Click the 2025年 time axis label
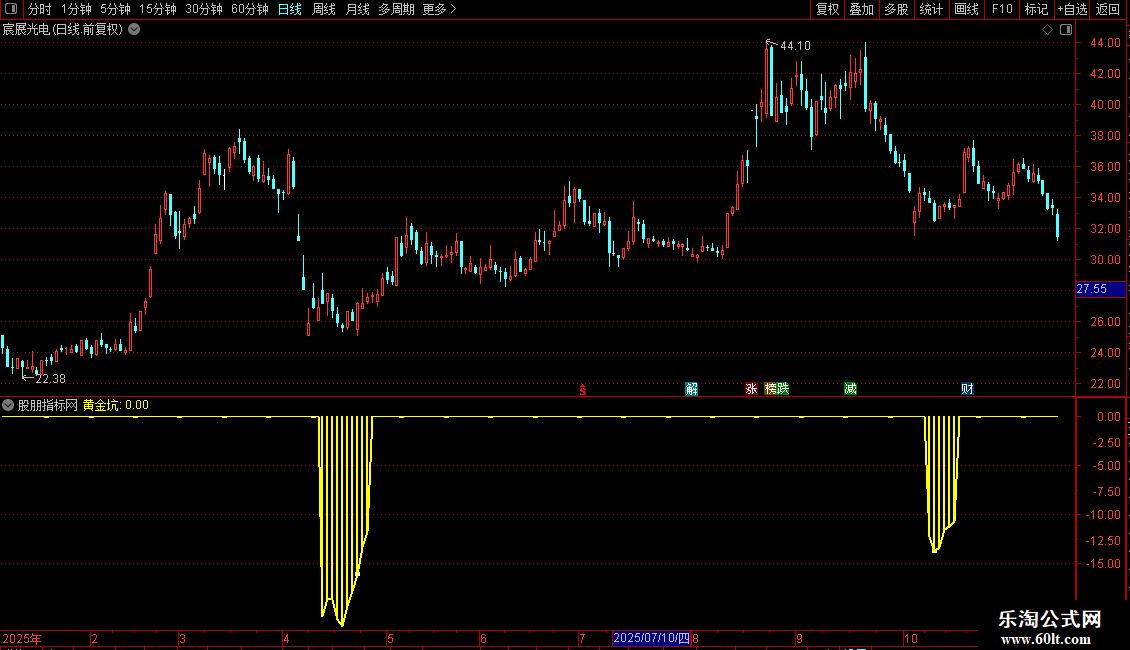This screenshot has width=1130, height=650. click(x=22, y=638)
